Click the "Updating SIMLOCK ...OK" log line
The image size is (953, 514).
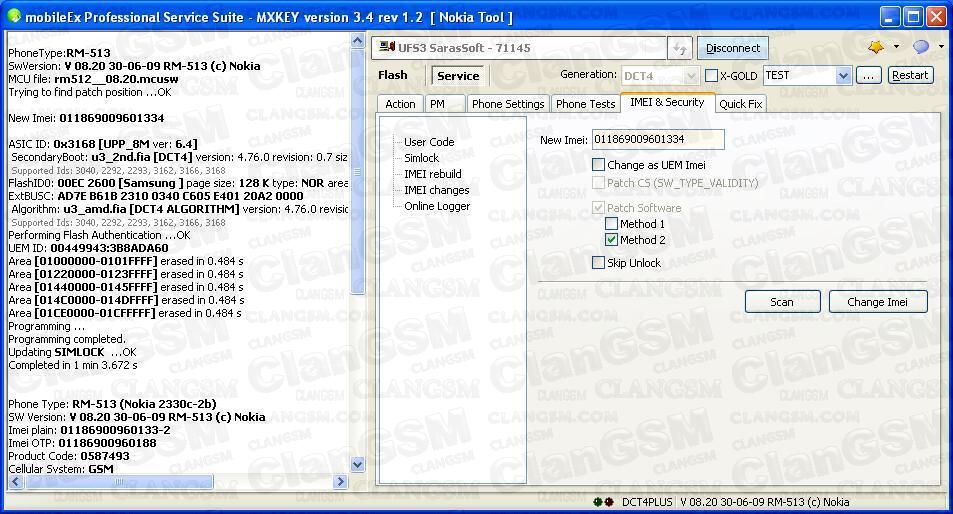pyautogui.click(x=72, y=352)
